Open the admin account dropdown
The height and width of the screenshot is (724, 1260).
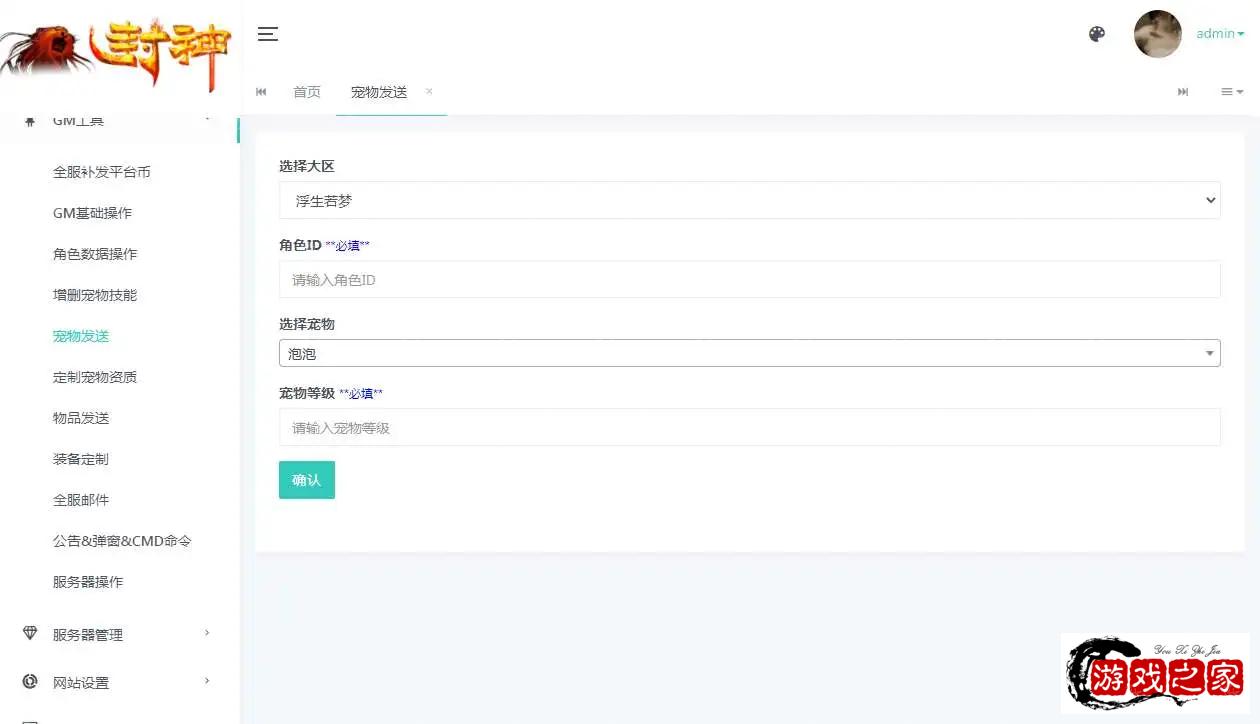[x=1220, y=34]
